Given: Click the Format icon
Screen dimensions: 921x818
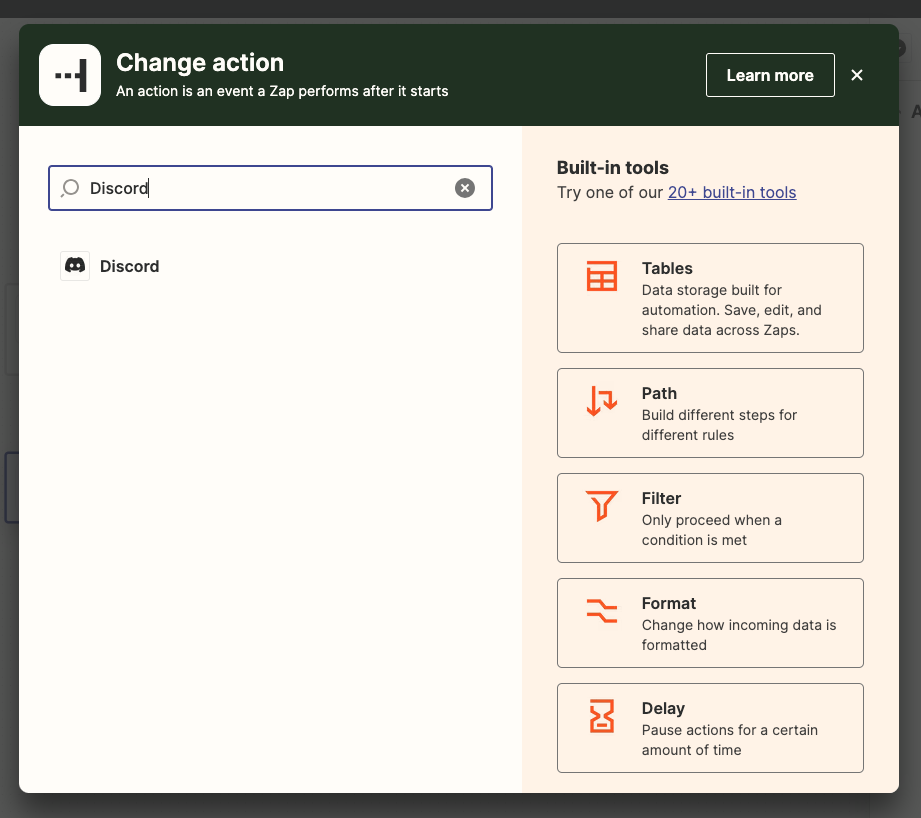Looking at the screenshot, I should 601,611.
